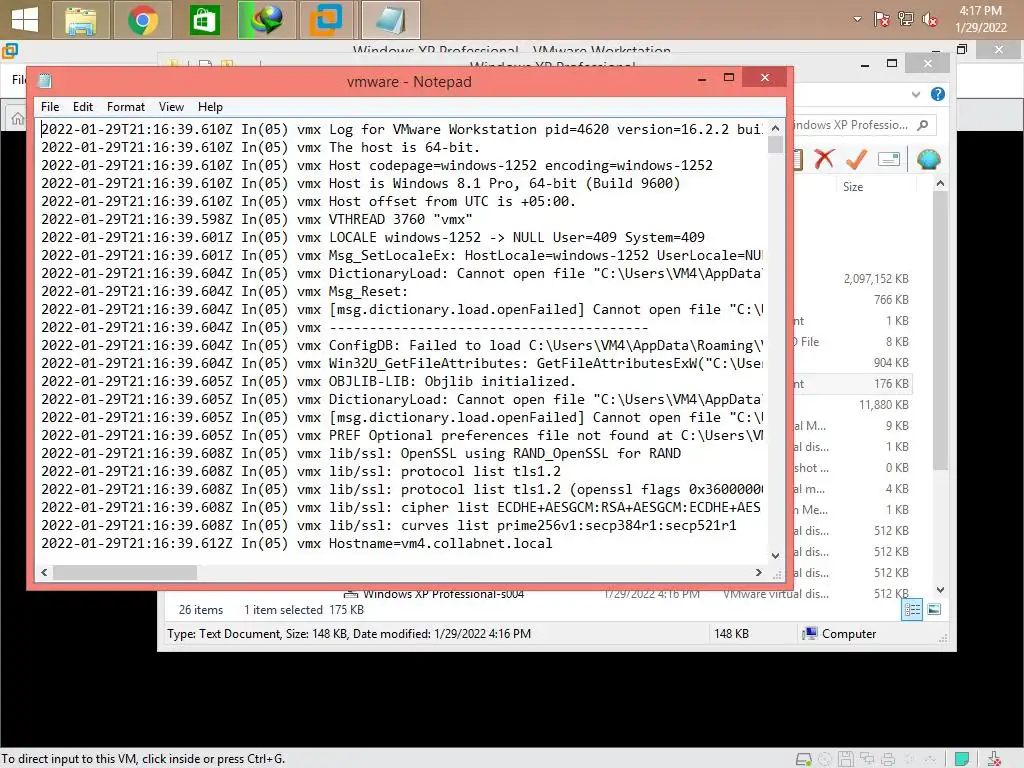The image size is (1024, 768).
Task: Click the Rename icon in Explorer toolbar
Action: pos(889,159)
